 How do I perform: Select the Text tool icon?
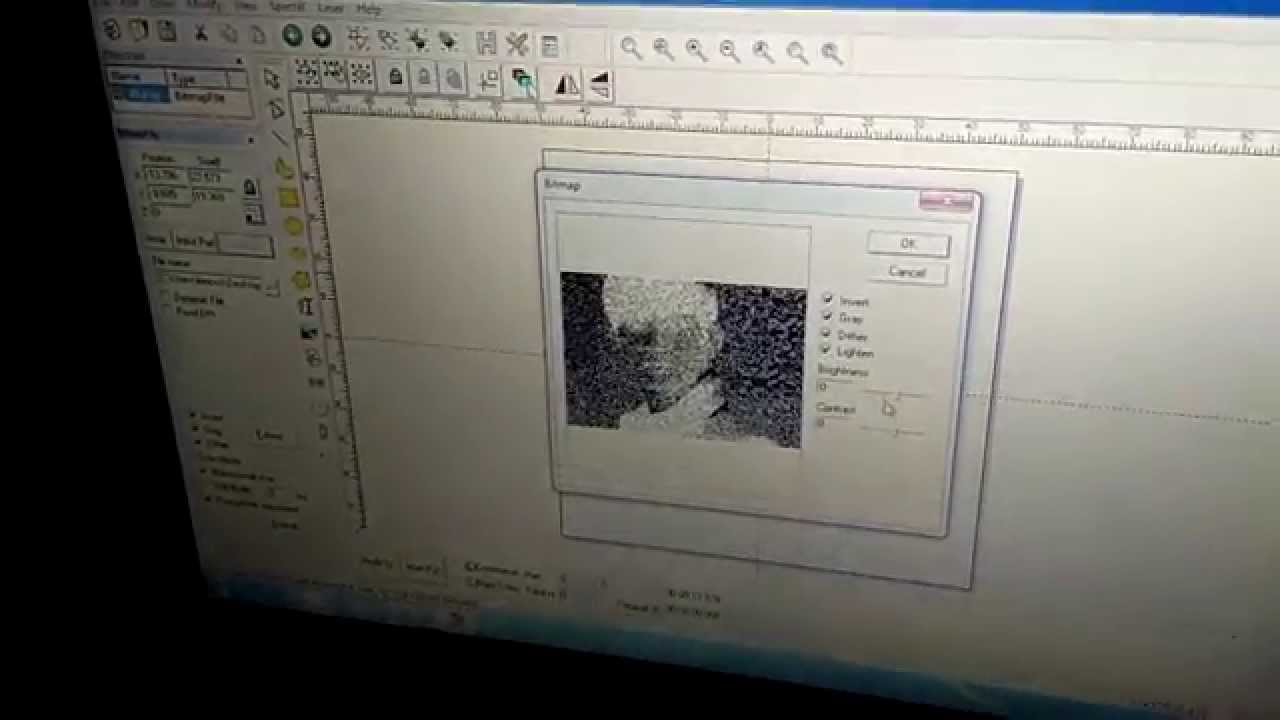point(305,307)
